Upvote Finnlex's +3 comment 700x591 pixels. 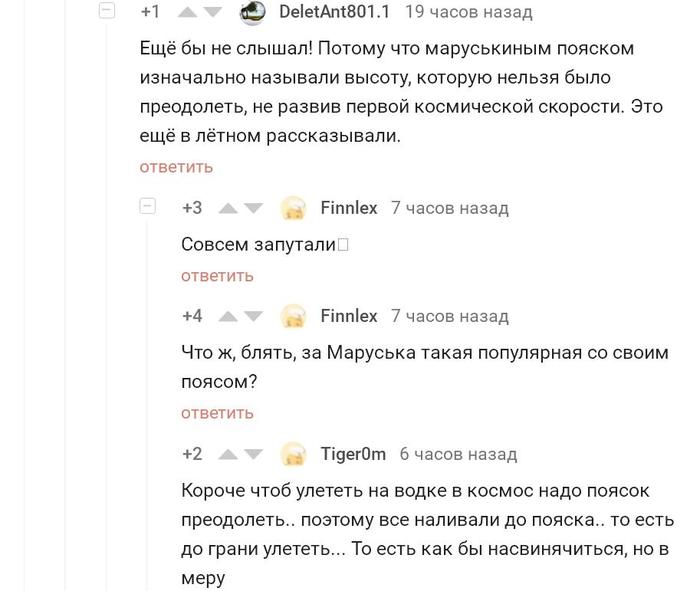point(228,208)
